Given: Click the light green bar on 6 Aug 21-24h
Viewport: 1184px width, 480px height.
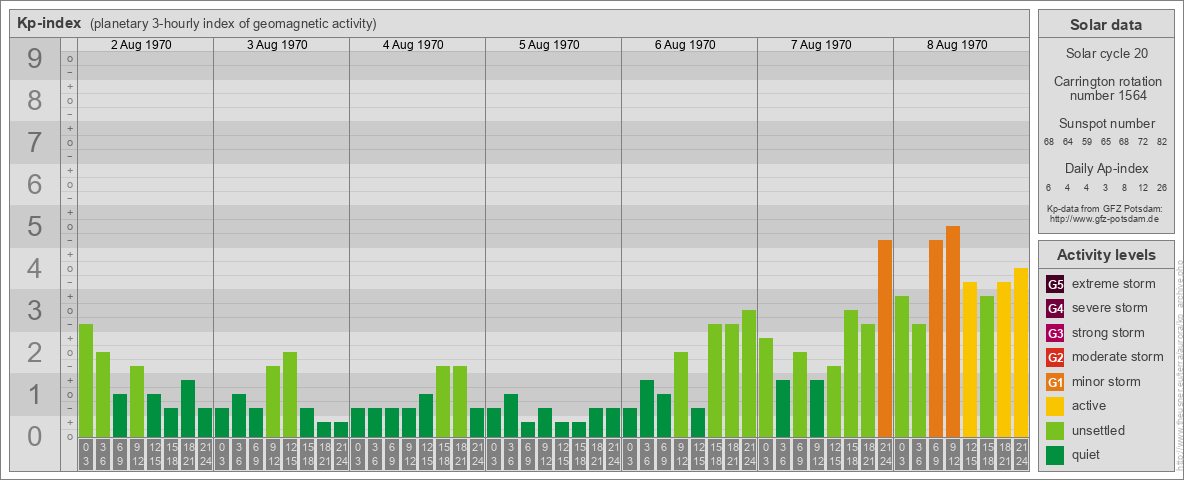Looking at the screenshot, I should (749, 374).
